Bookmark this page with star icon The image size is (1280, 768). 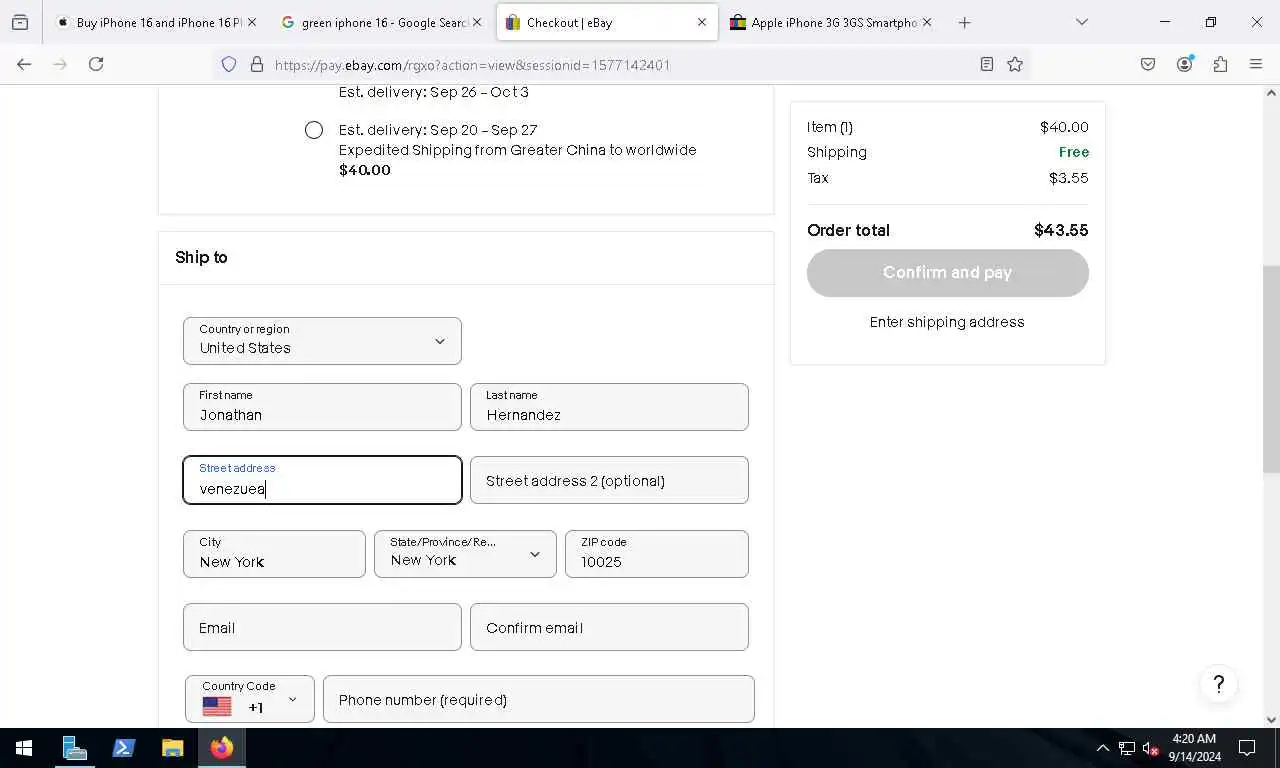[1015, 64]
